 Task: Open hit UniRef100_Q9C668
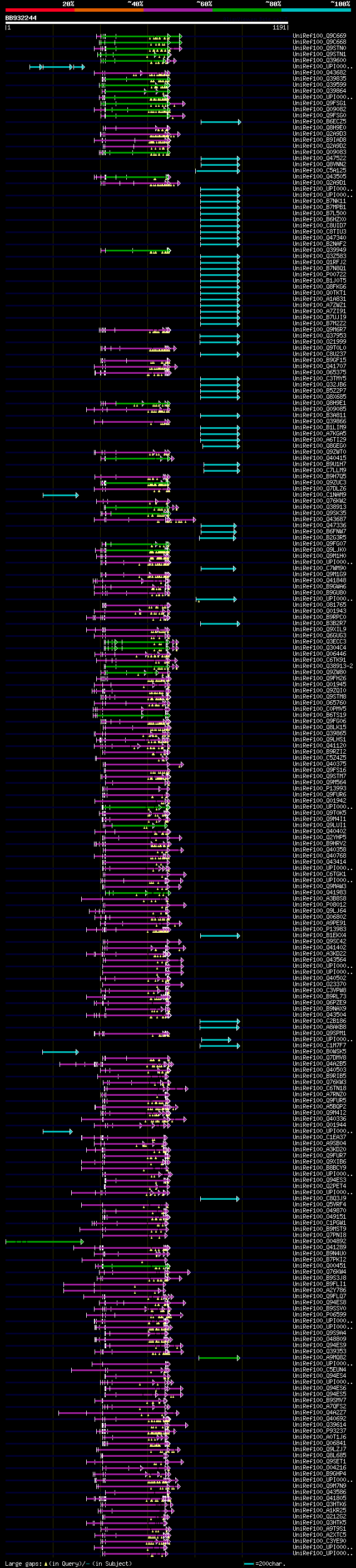click(319, 42)
